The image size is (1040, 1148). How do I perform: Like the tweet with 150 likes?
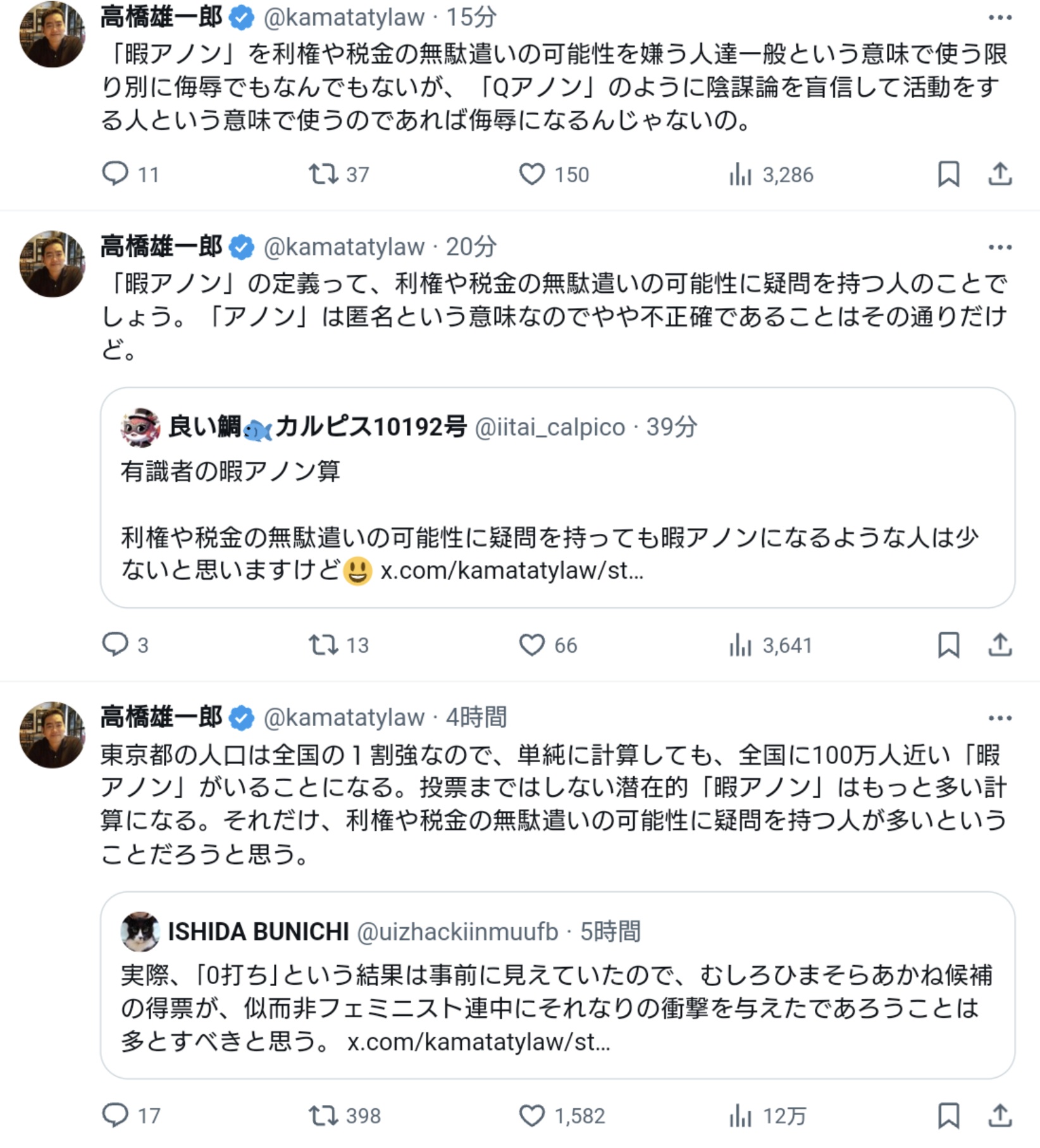531,173
